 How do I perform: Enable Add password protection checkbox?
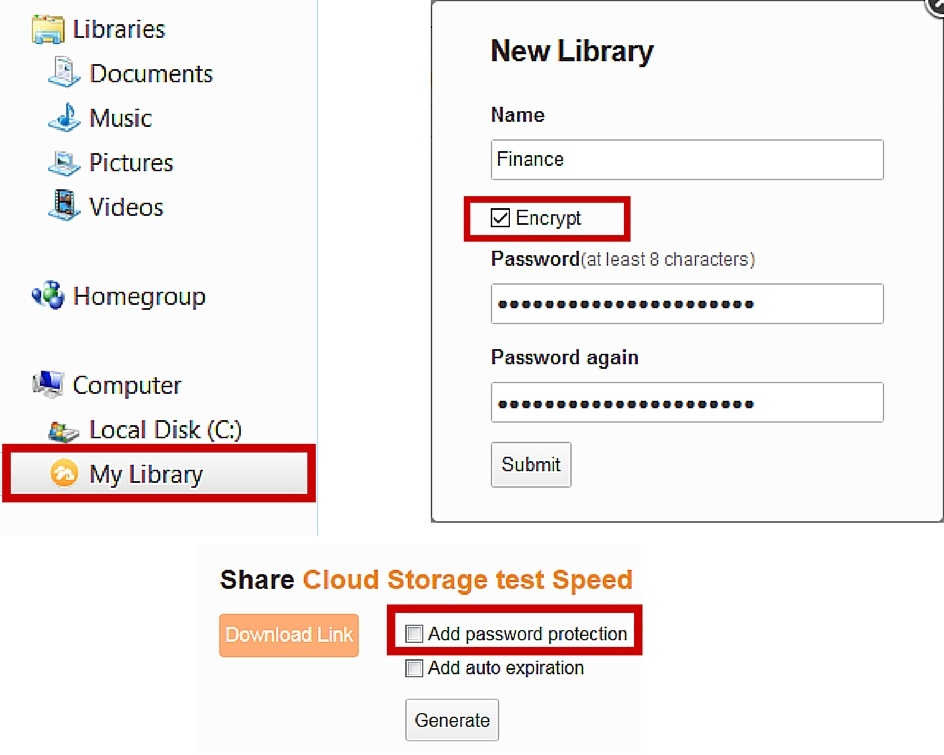coord(414,634)
